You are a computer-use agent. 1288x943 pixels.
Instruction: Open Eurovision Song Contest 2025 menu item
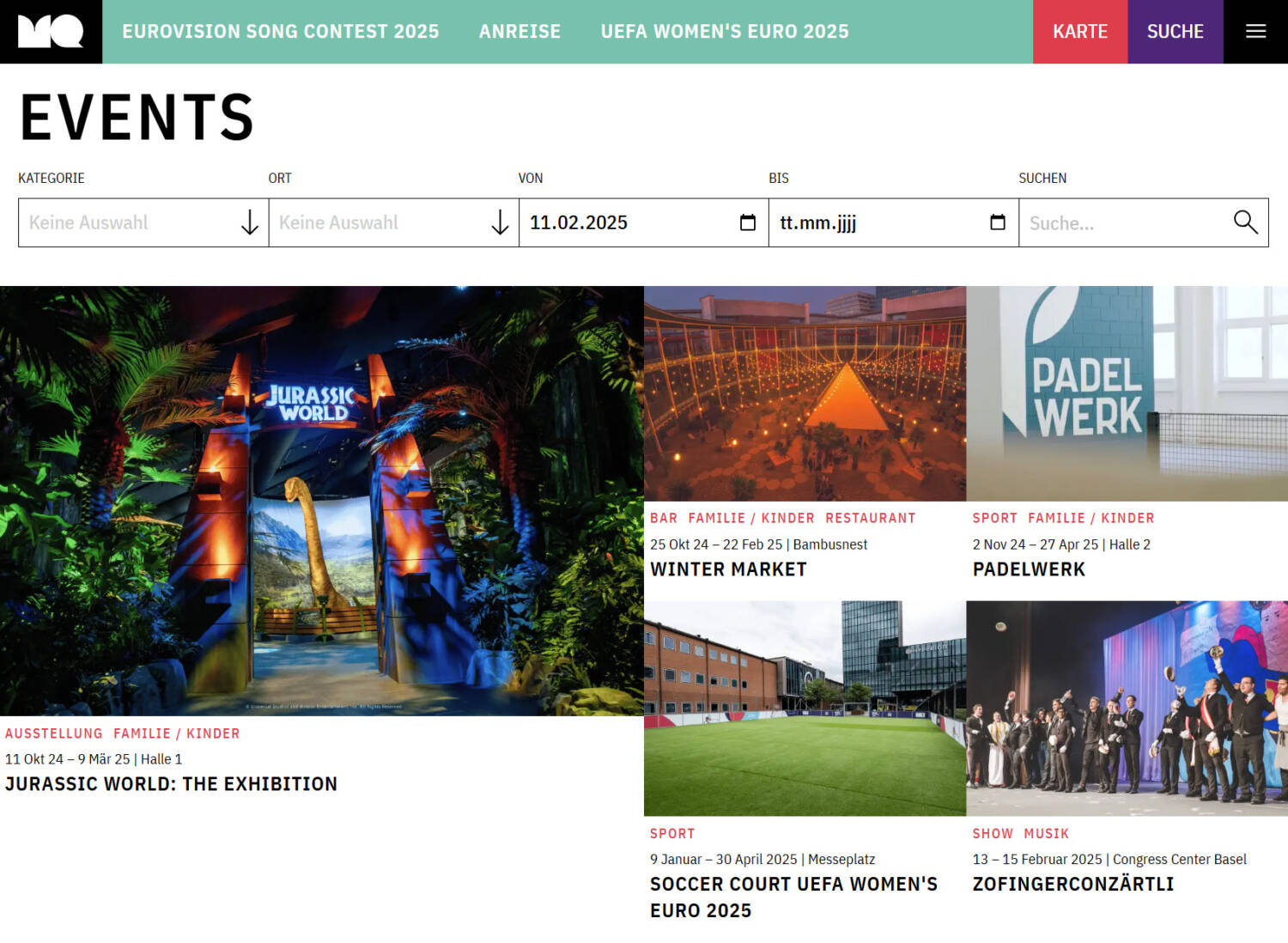[x=280, y=32]
